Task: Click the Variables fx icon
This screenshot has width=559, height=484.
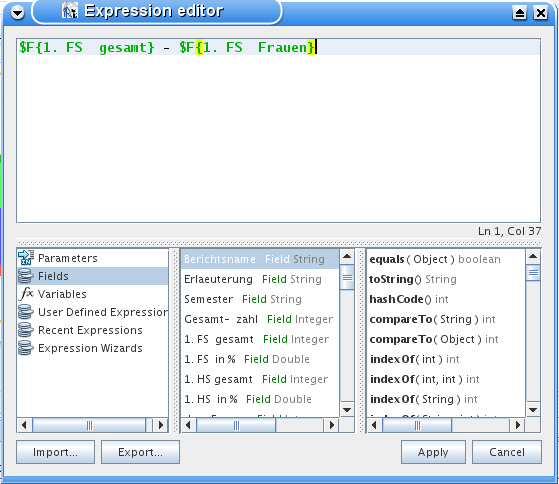Action: [x=26, y=294]
